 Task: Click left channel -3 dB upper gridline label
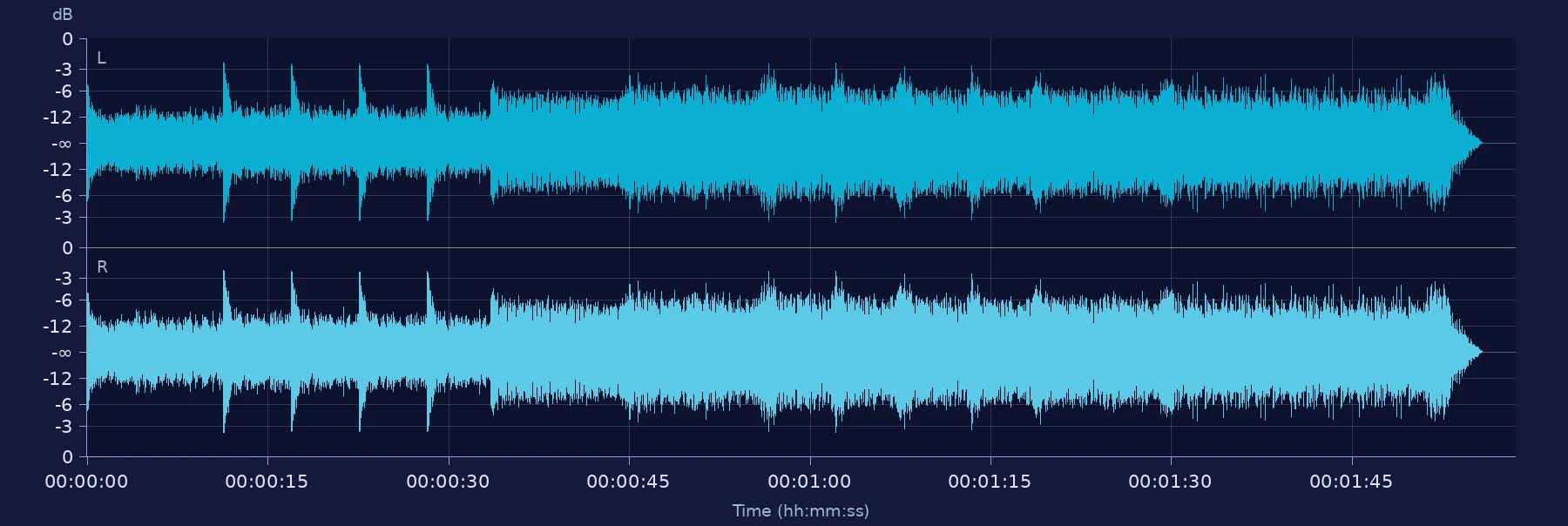click(64, 70)
